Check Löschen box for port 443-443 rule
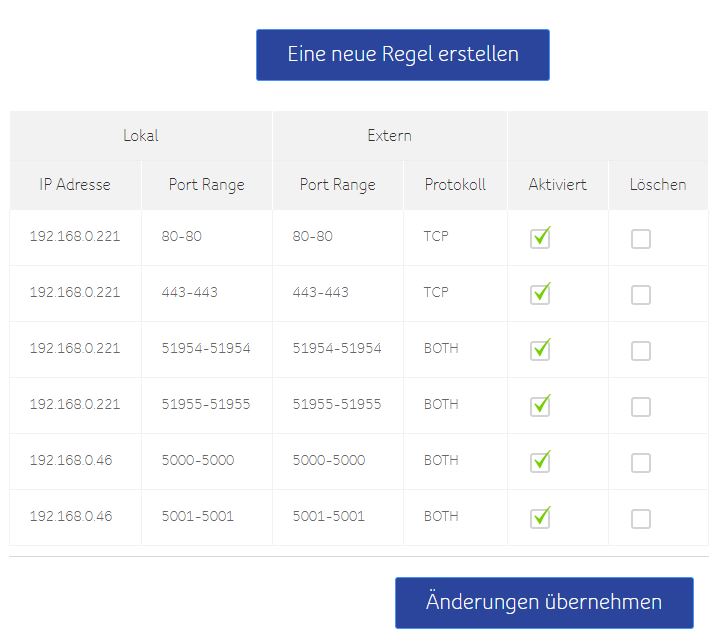Image resolution: width=726 pixels, height=644 pixels. [x=641, y=295]
